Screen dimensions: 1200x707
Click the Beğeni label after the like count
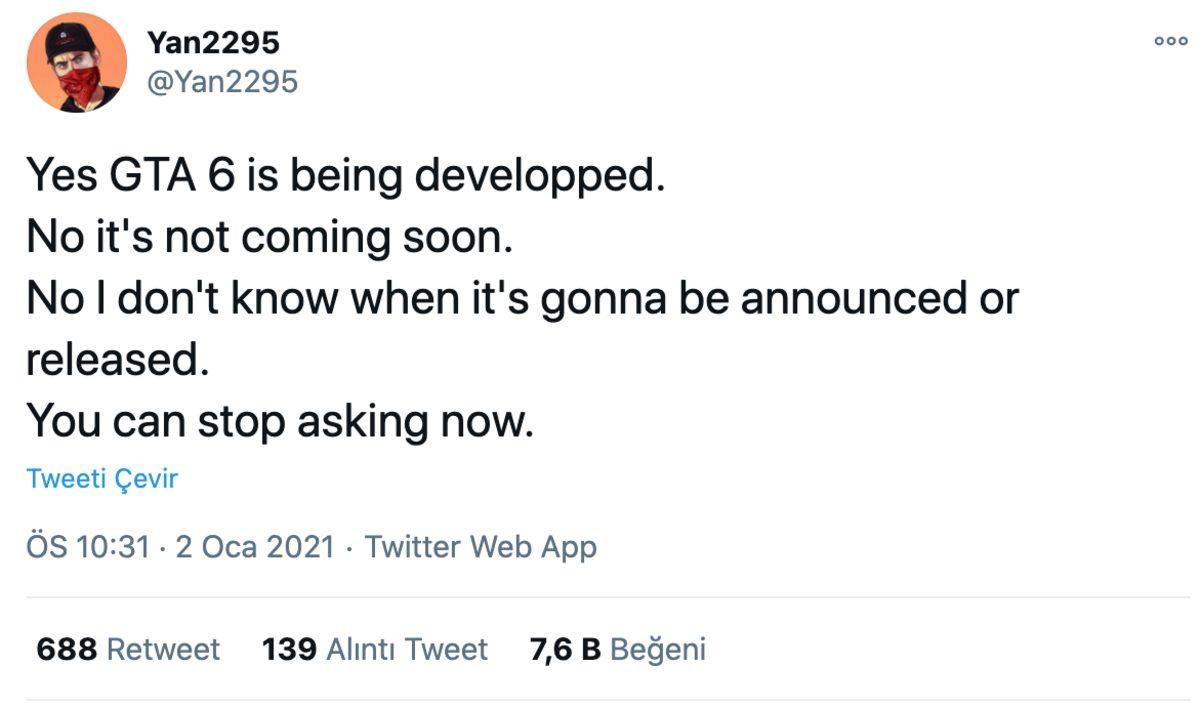(x=660, y=649)
